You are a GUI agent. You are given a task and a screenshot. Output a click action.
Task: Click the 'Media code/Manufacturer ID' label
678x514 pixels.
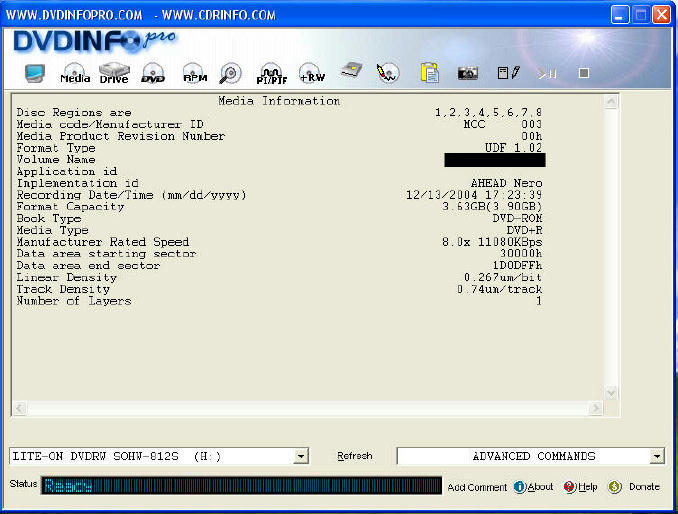110,125
